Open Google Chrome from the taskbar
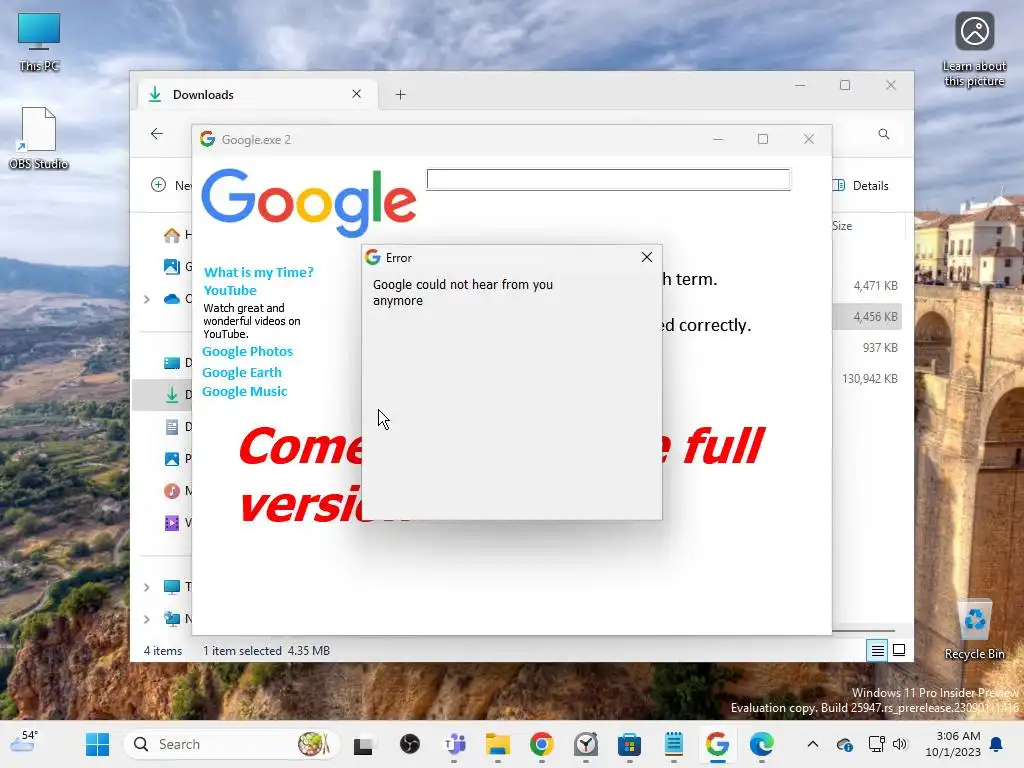1024x768 pixels. 541,744
